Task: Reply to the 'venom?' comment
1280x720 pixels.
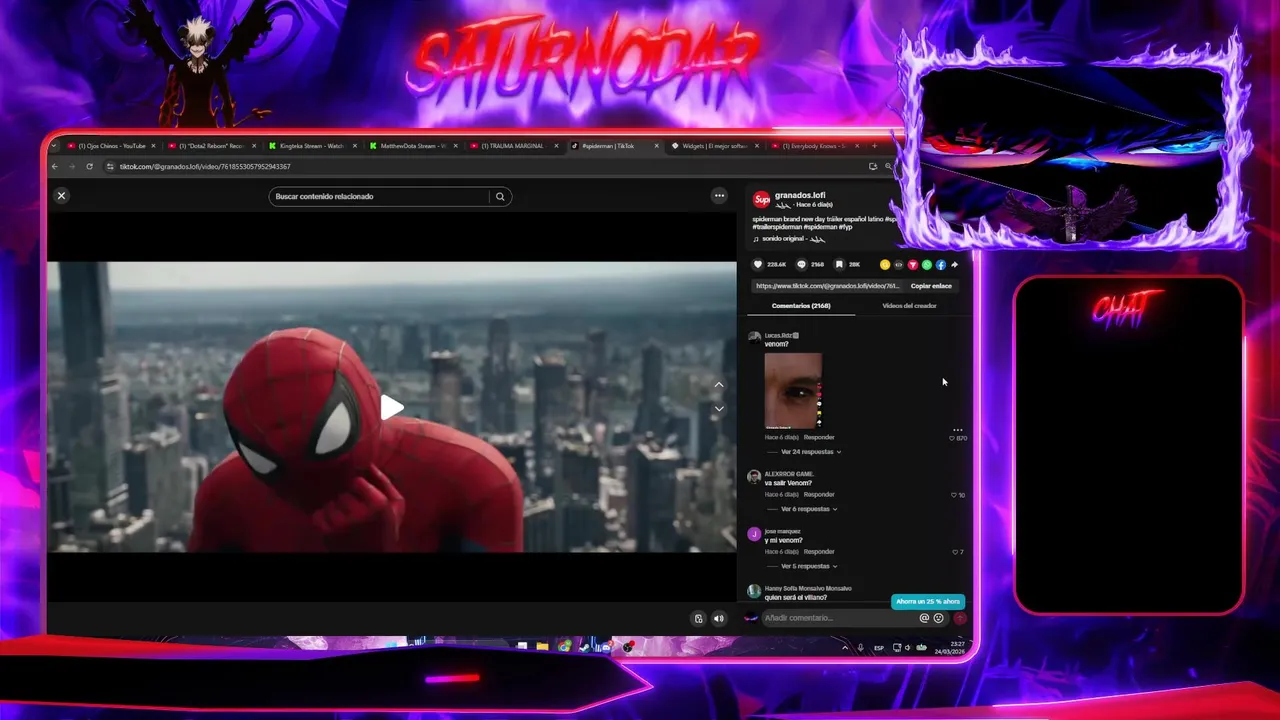Action: pos(819,437)
